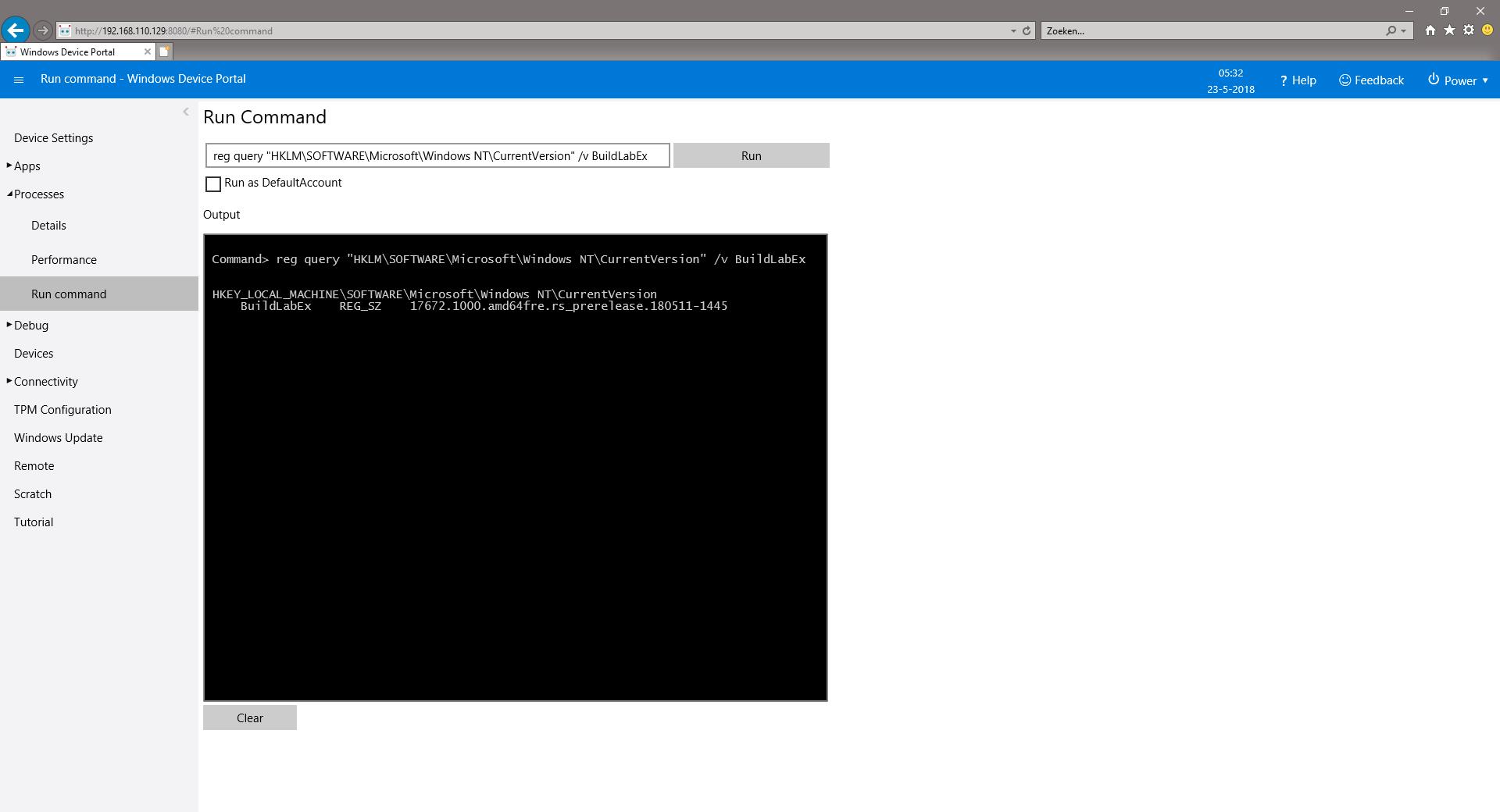Viewport: 1500px width, 812px height.
Task: Open TPM Configuration page
Action: 62,410
